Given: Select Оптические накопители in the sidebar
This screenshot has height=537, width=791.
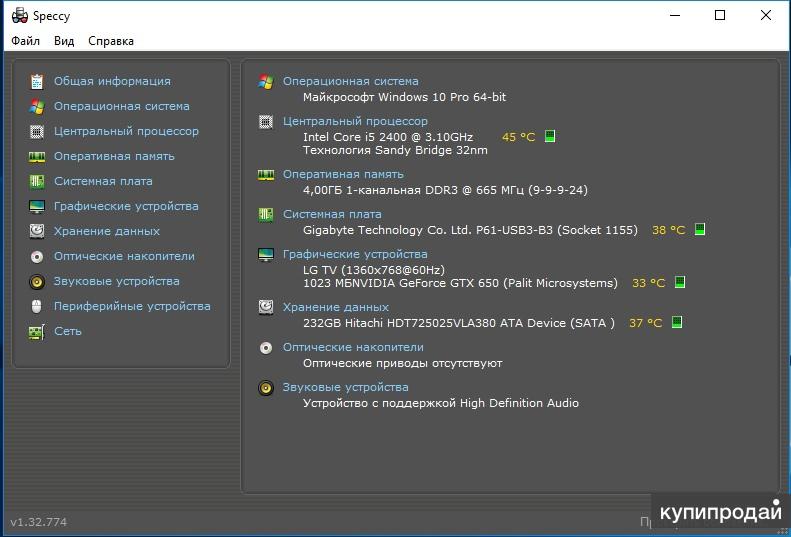Looking at the screenshot, I should (x=124, y=256).
